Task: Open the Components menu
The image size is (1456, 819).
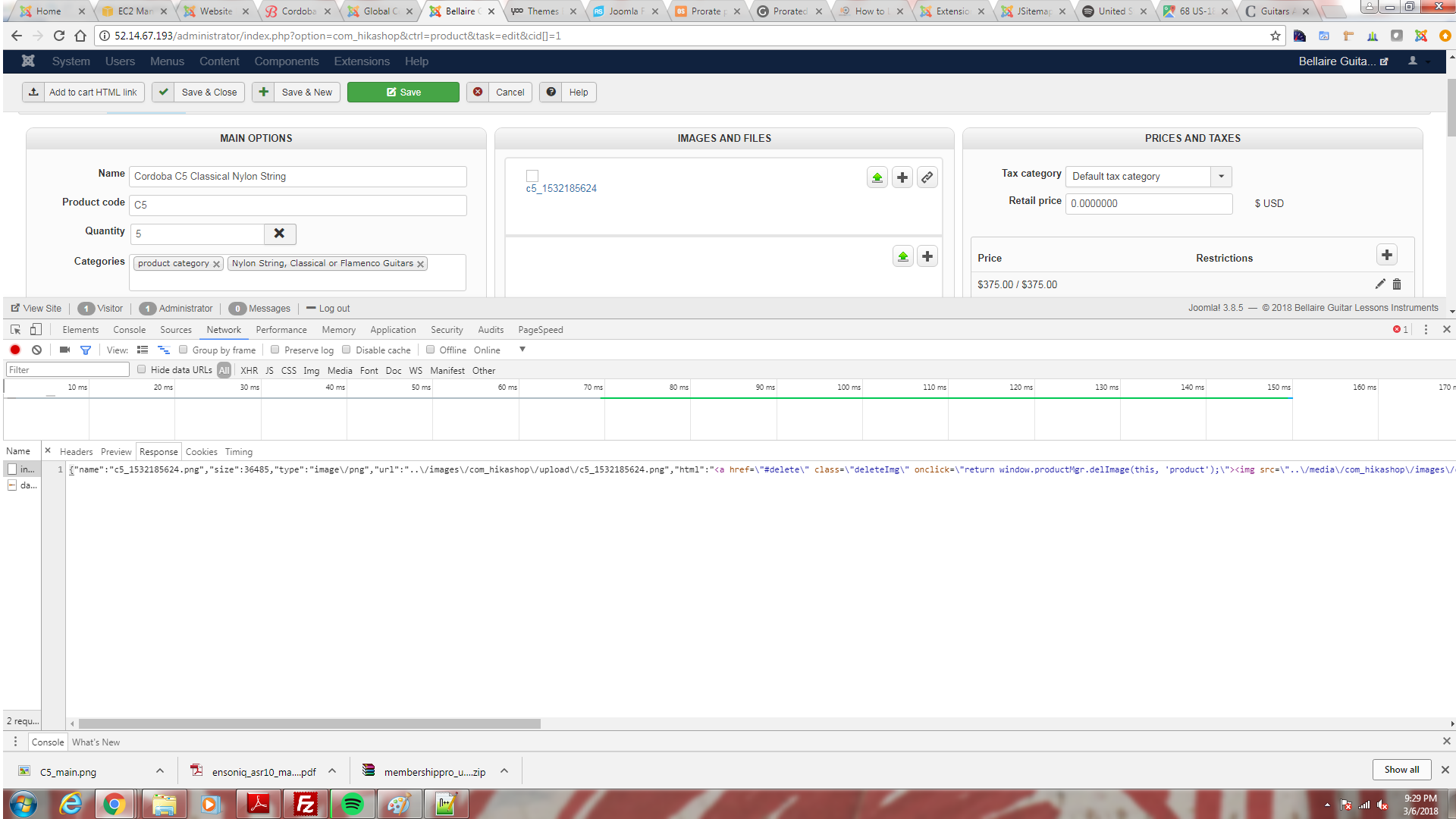Action: tap(286, 61)
